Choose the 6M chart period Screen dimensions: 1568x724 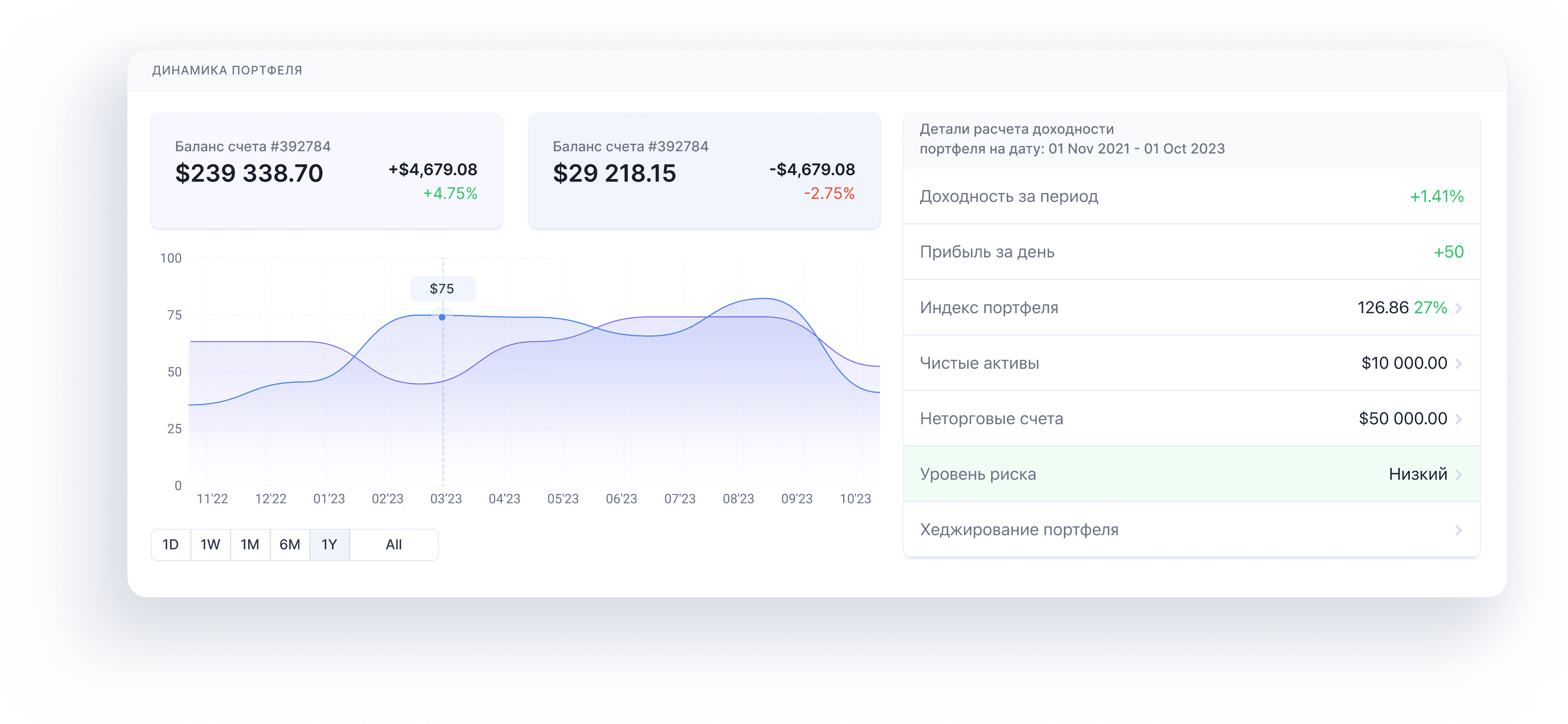pos(290,545)
